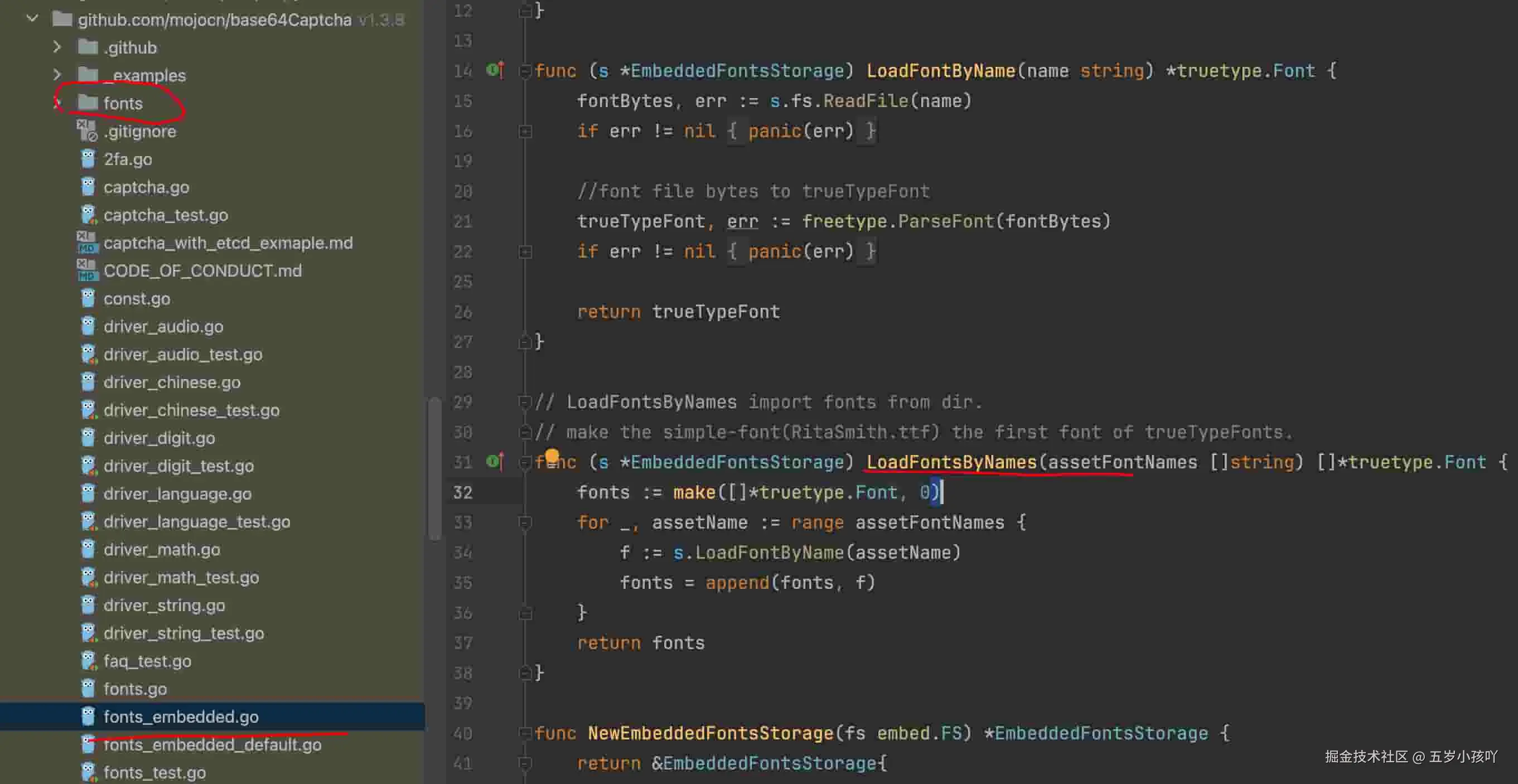Screen dimensions: 1518x784
Task: Click ParseFont call on line 21
Action: click(946, 221)
